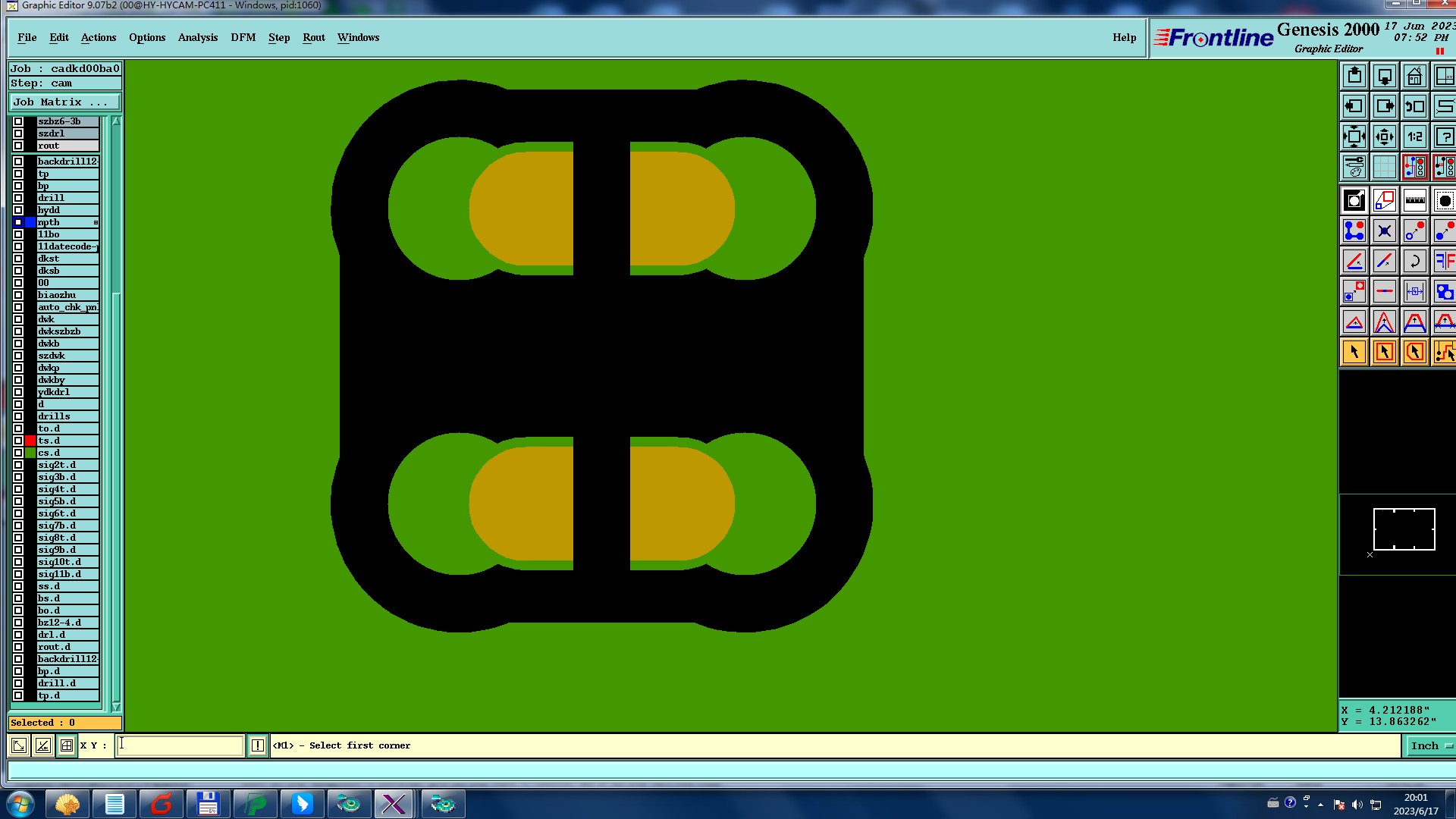Open the Inch units dropdown
This screenshot has width=1456, height=819.
coord(1430,746)
